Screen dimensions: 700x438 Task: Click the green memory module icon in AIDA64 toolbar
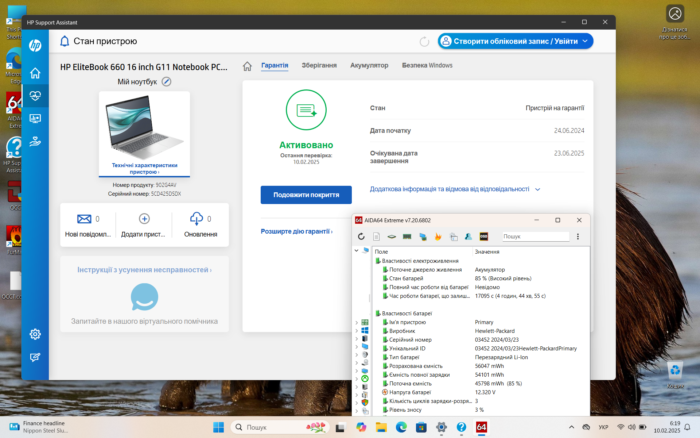[x=407, y=237]
